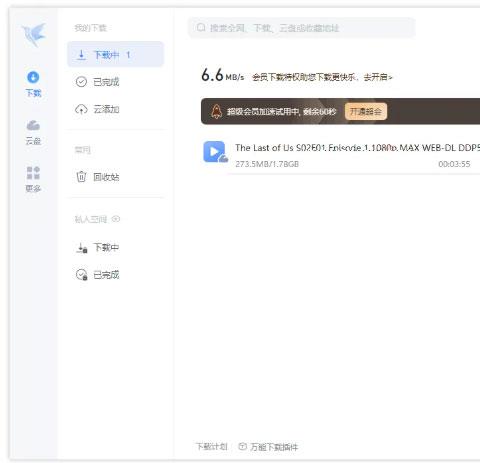The width and height of the screenshot is (480, 463).
Task: Click the 超级会员加速试用中 banner text
Action: pyautogui.click(x=282, y=112)
